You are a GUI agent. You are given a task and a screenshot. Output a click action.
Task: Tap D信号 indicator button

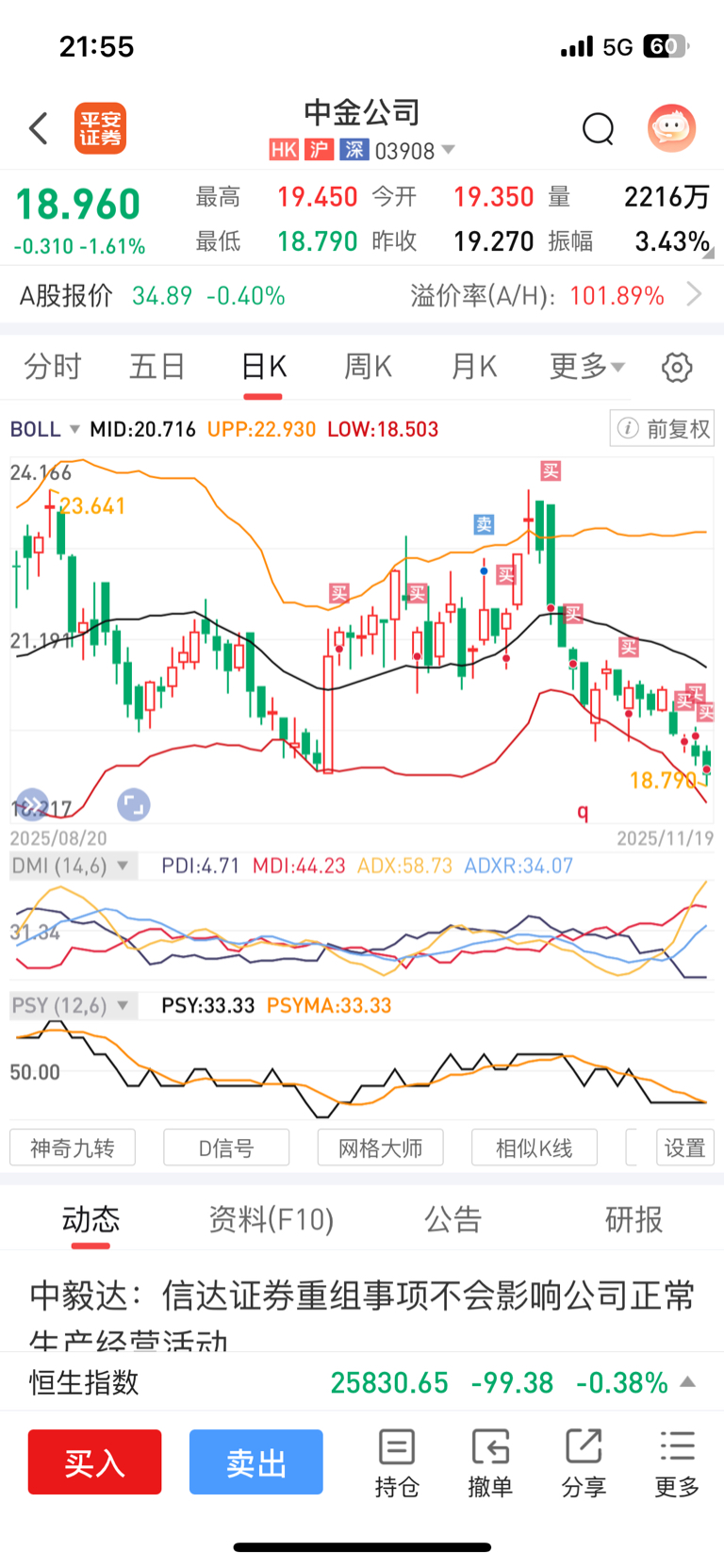tap(226, 1147)
